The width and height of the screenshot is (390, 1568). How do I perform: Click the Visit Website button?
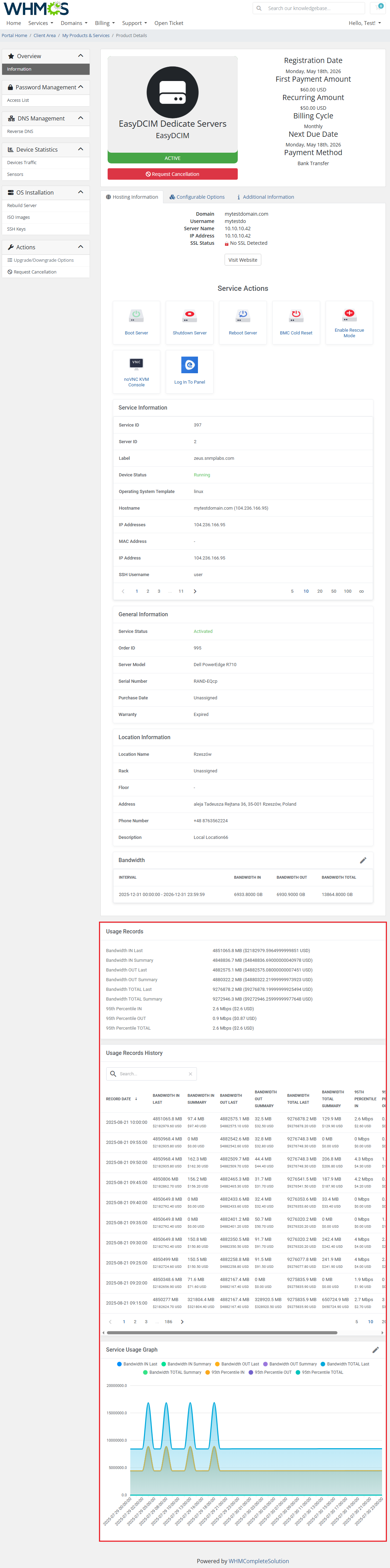[243, 260]
